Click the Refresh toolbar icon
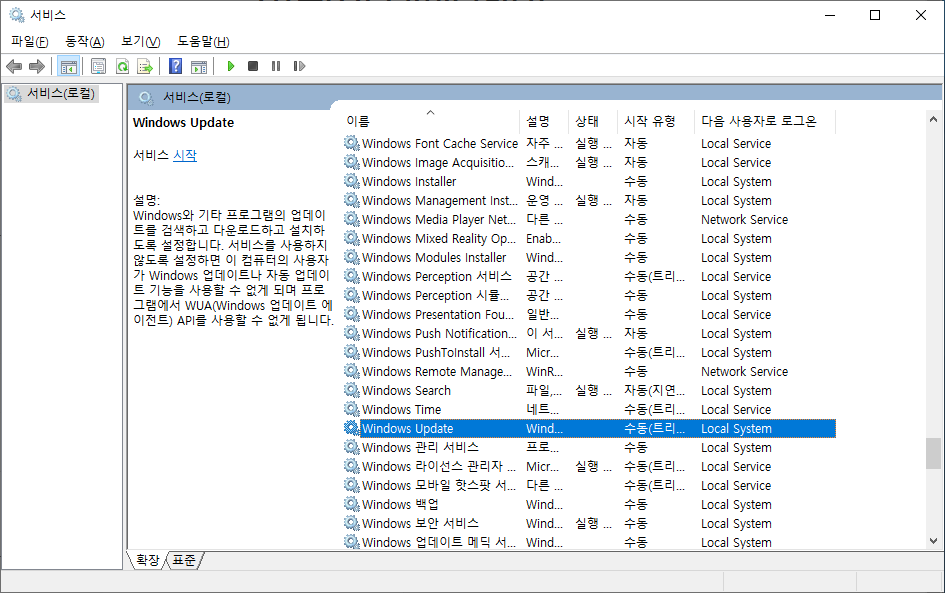Image resolution: width=945 pixels, height=593 pixels. click(x=122, y=66)
